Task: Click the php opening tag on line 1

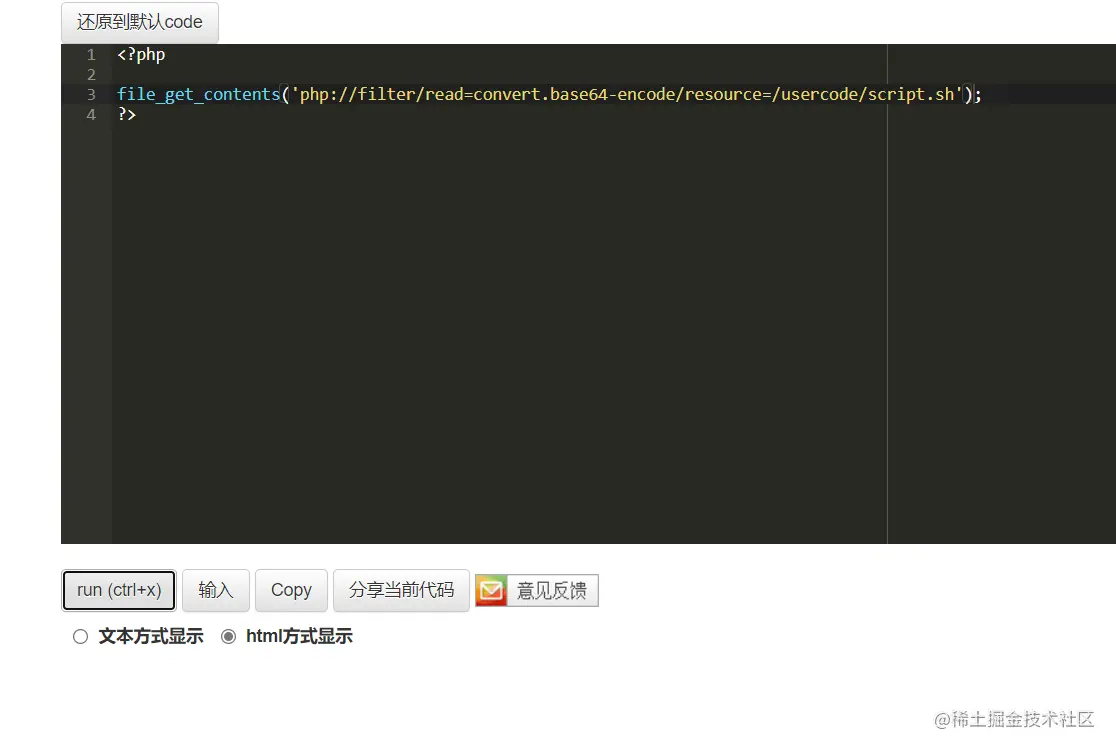Action: point(140,54)
